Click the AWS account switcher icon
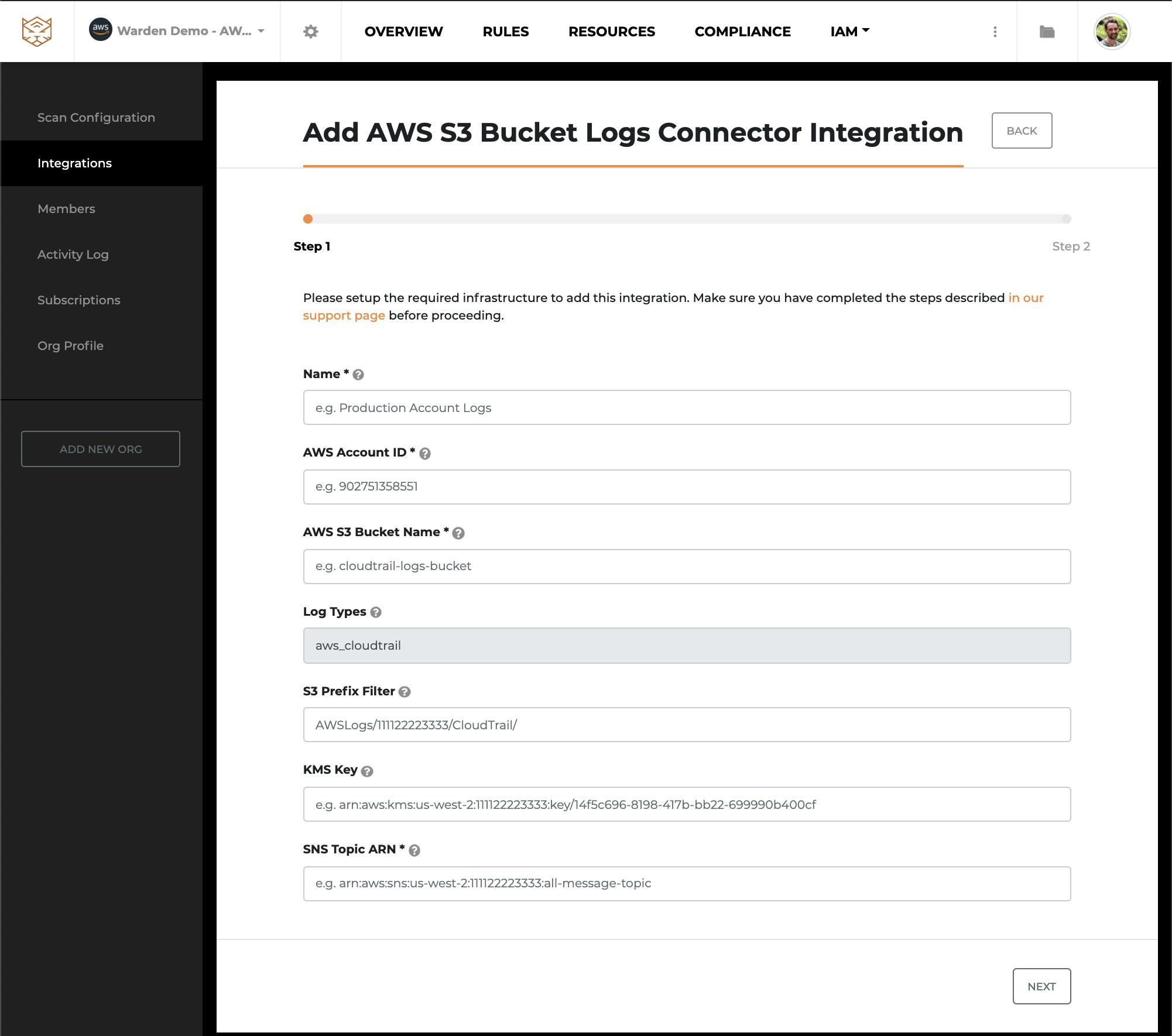1172x1036 pixels. pos(100,30)
